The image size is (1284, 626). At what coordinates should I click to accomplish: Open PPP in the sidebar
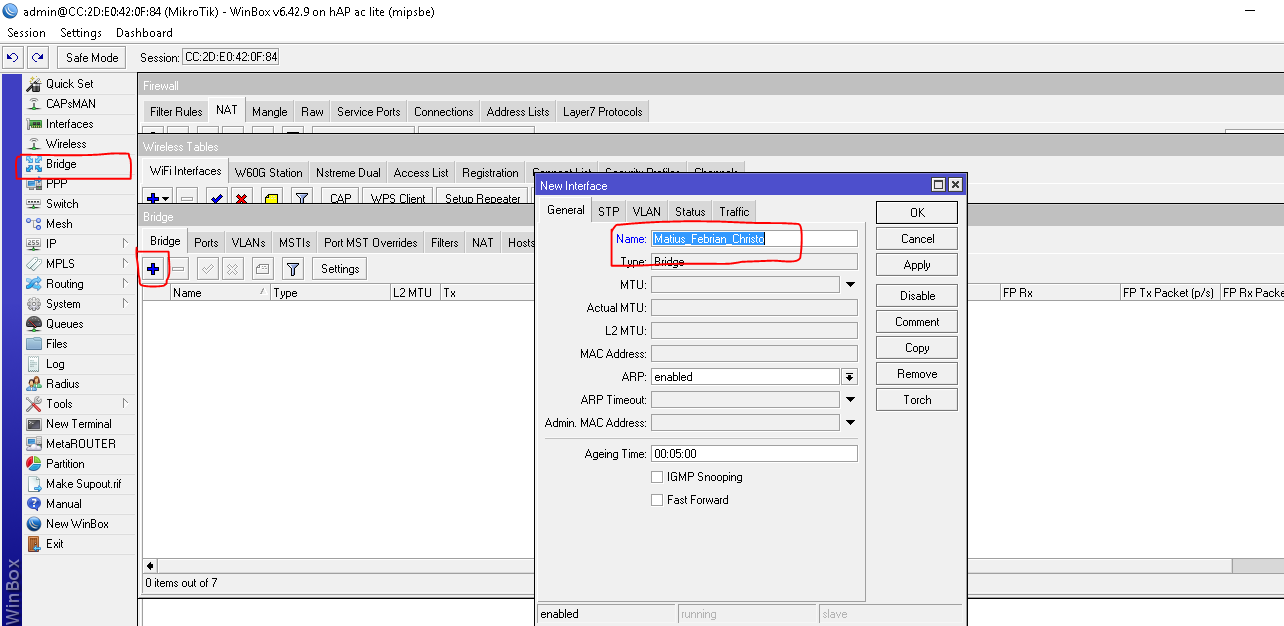click(56, 184)
